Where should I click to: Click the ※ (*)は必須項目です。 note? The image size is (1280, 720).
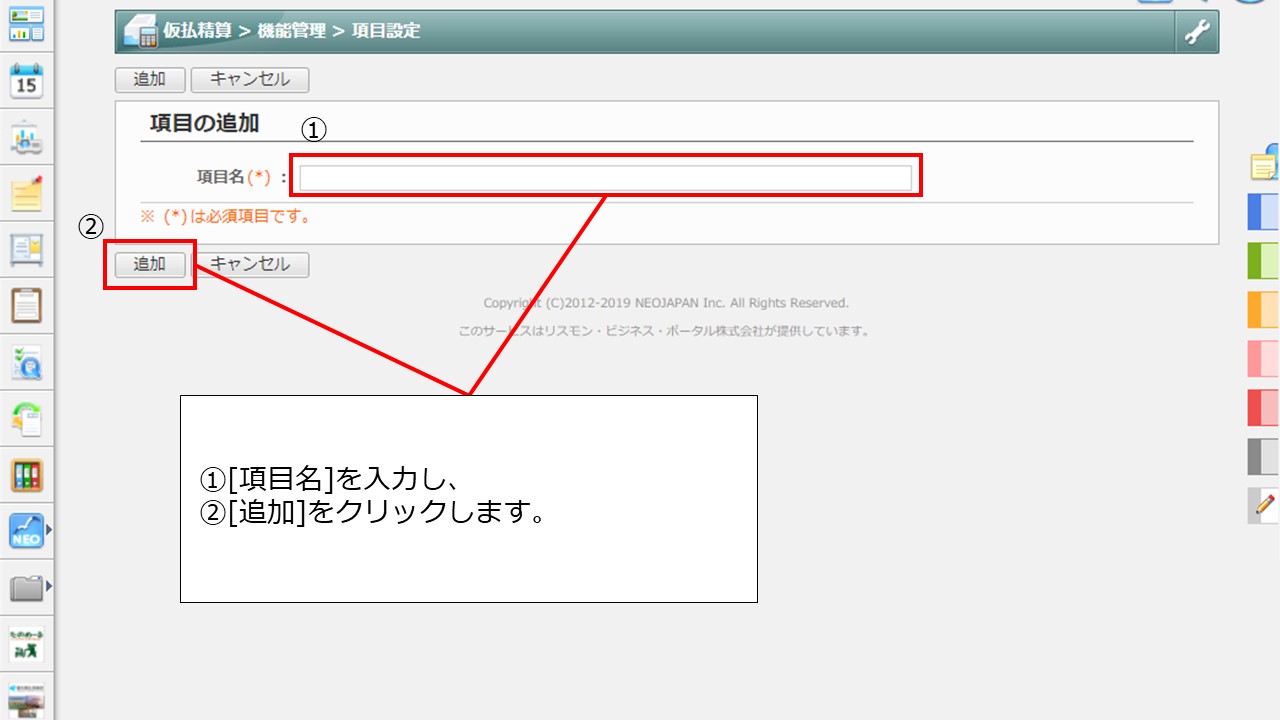(226, 216)
